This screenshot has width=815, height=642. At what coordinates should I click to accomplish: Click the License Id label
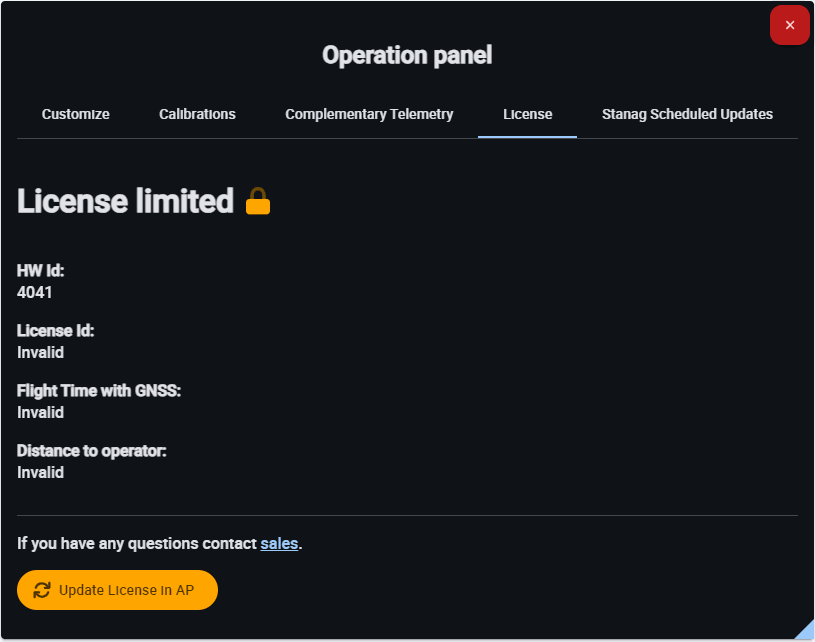pyautogui.click(x=55, y=331)
